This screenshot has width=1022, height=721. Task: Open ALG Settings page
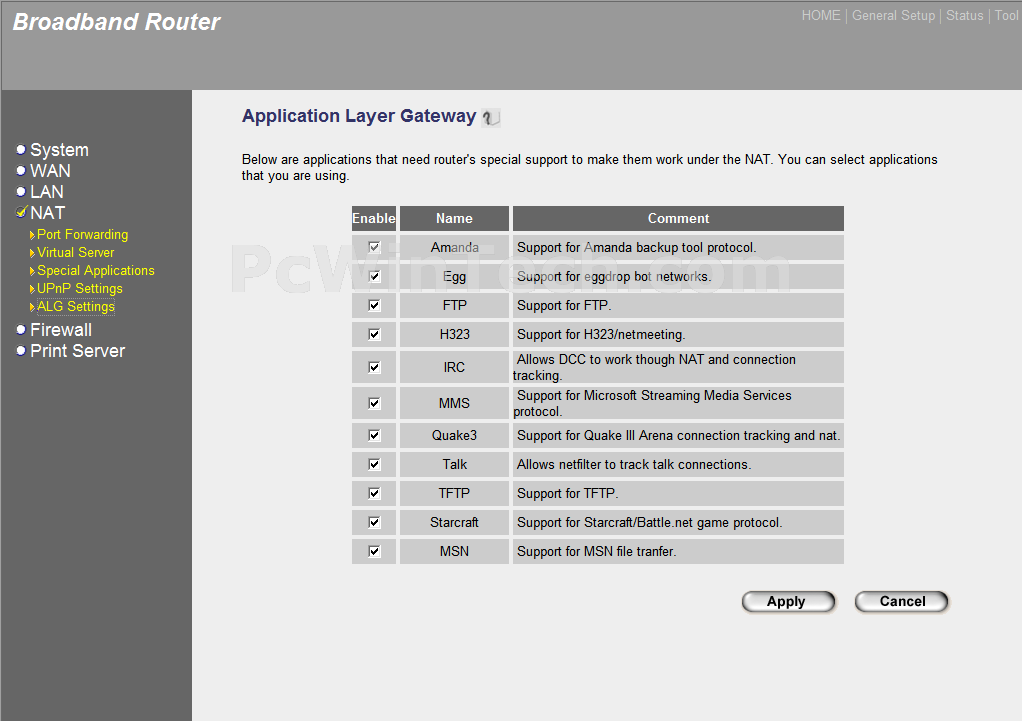76,306
